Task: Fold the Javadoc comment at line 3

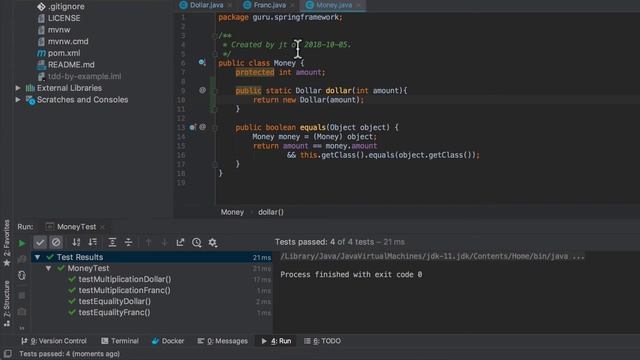Action: 215,36
